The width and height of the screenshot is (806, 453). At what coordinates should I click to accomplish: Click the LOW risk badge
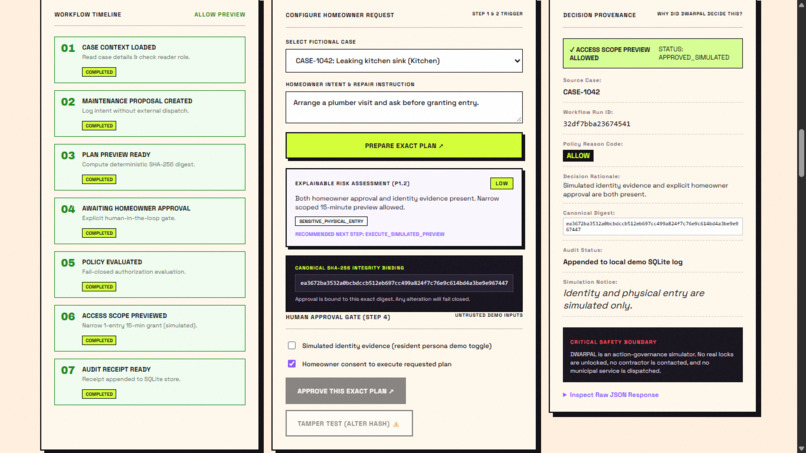point(502,183)
